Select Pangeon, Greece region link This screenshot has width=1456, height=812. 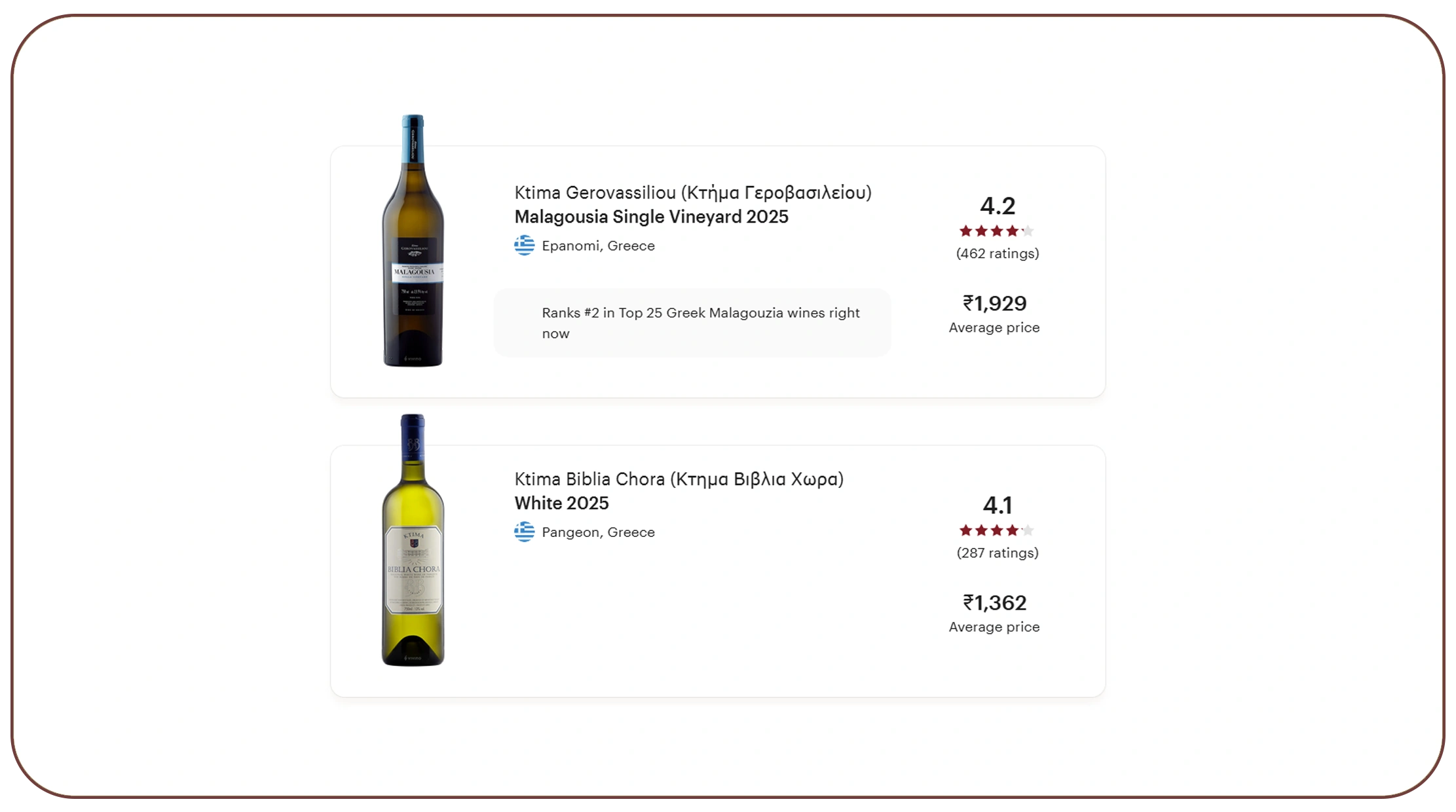pyautogui.click(x=598, y=532)
